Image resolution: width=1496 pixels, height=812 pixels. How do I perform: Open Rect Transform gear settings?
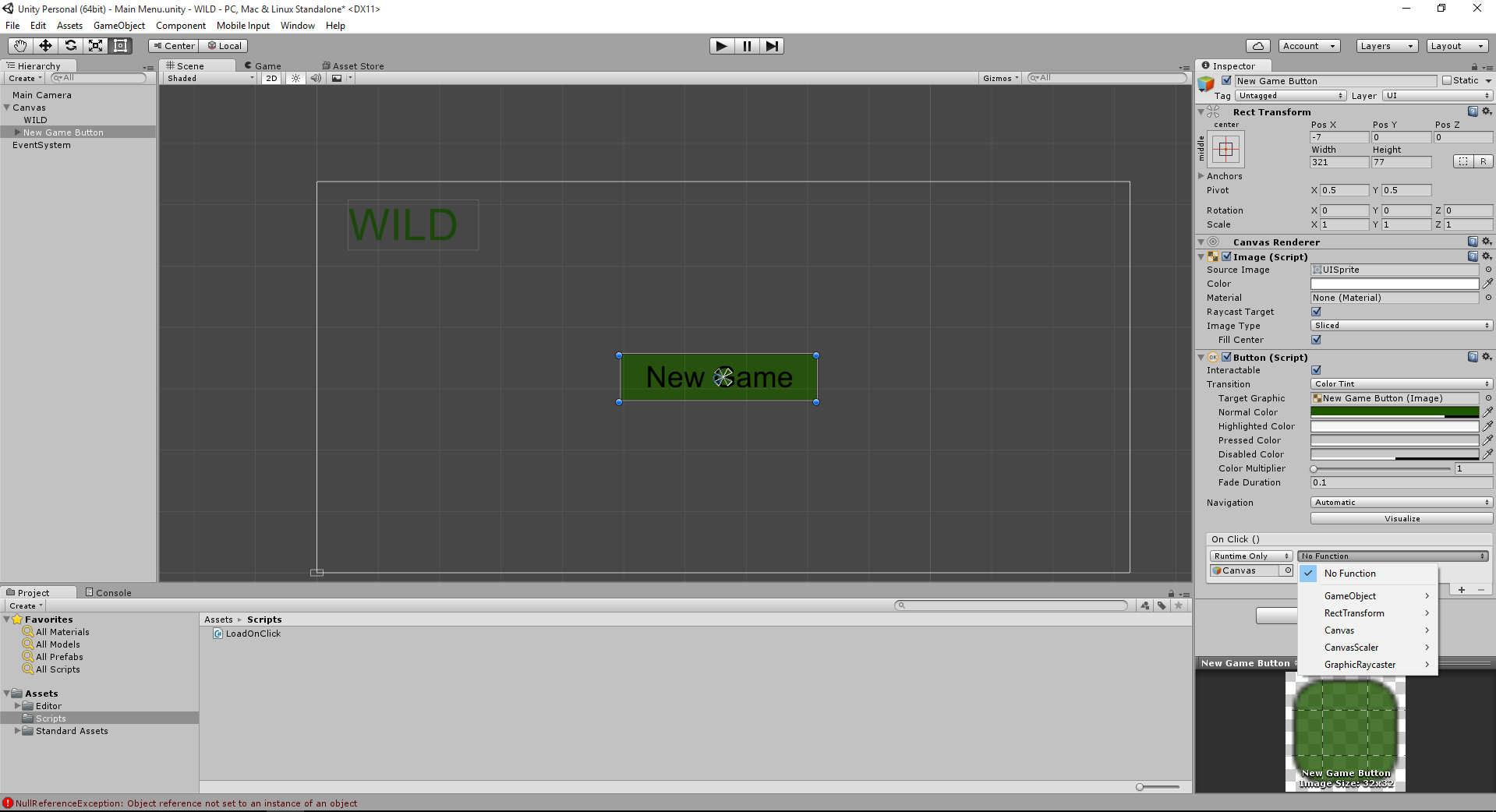click(1487, 111)
